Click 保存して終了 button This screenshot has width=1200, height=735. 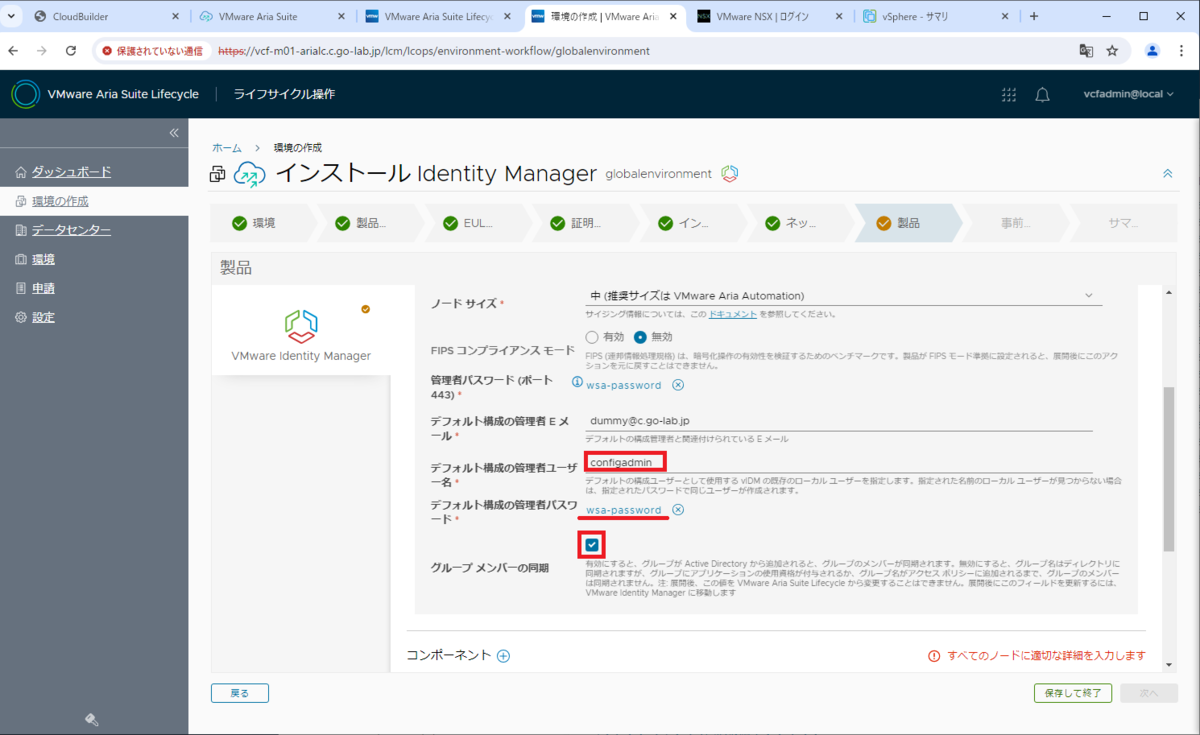(1073, 692)
